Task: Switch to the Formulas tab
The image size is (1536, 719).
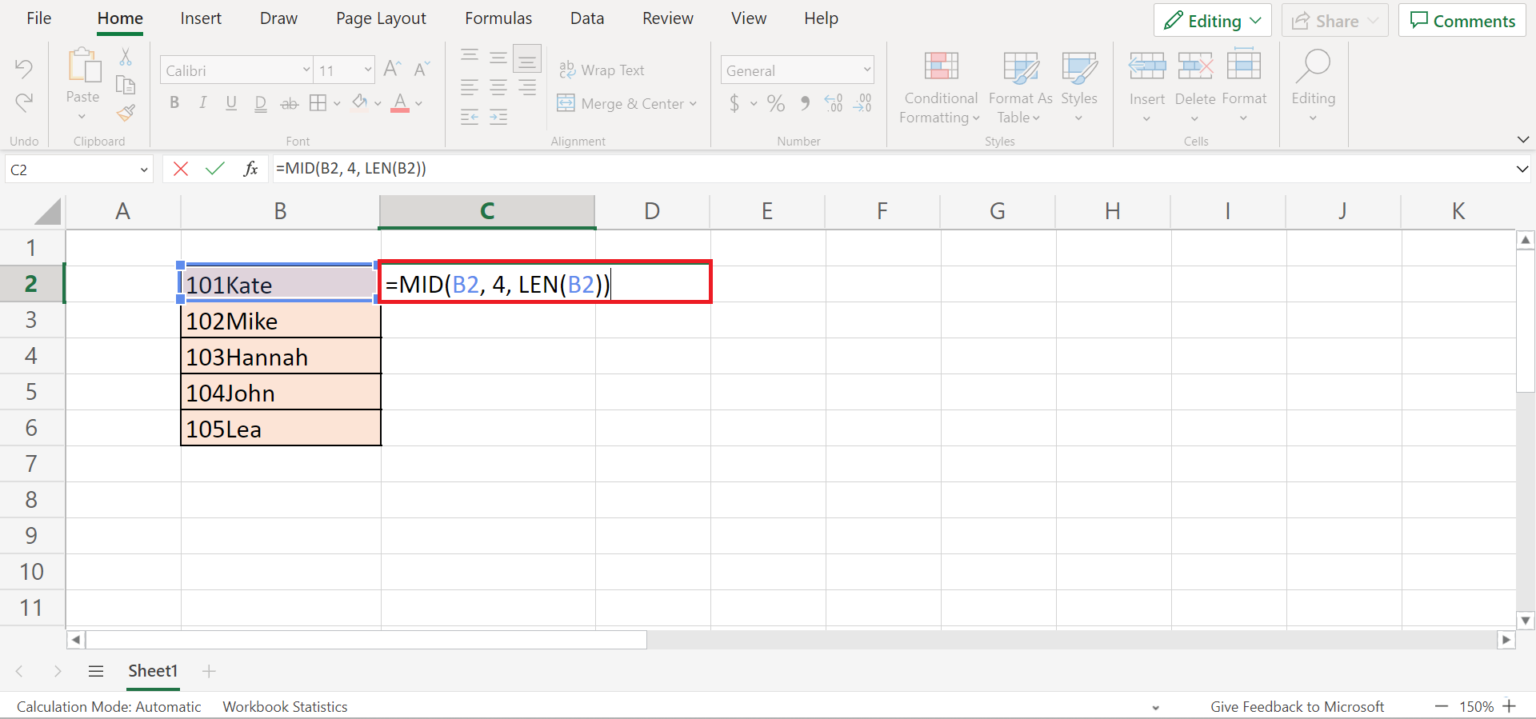Action: [x=498, y=18]
